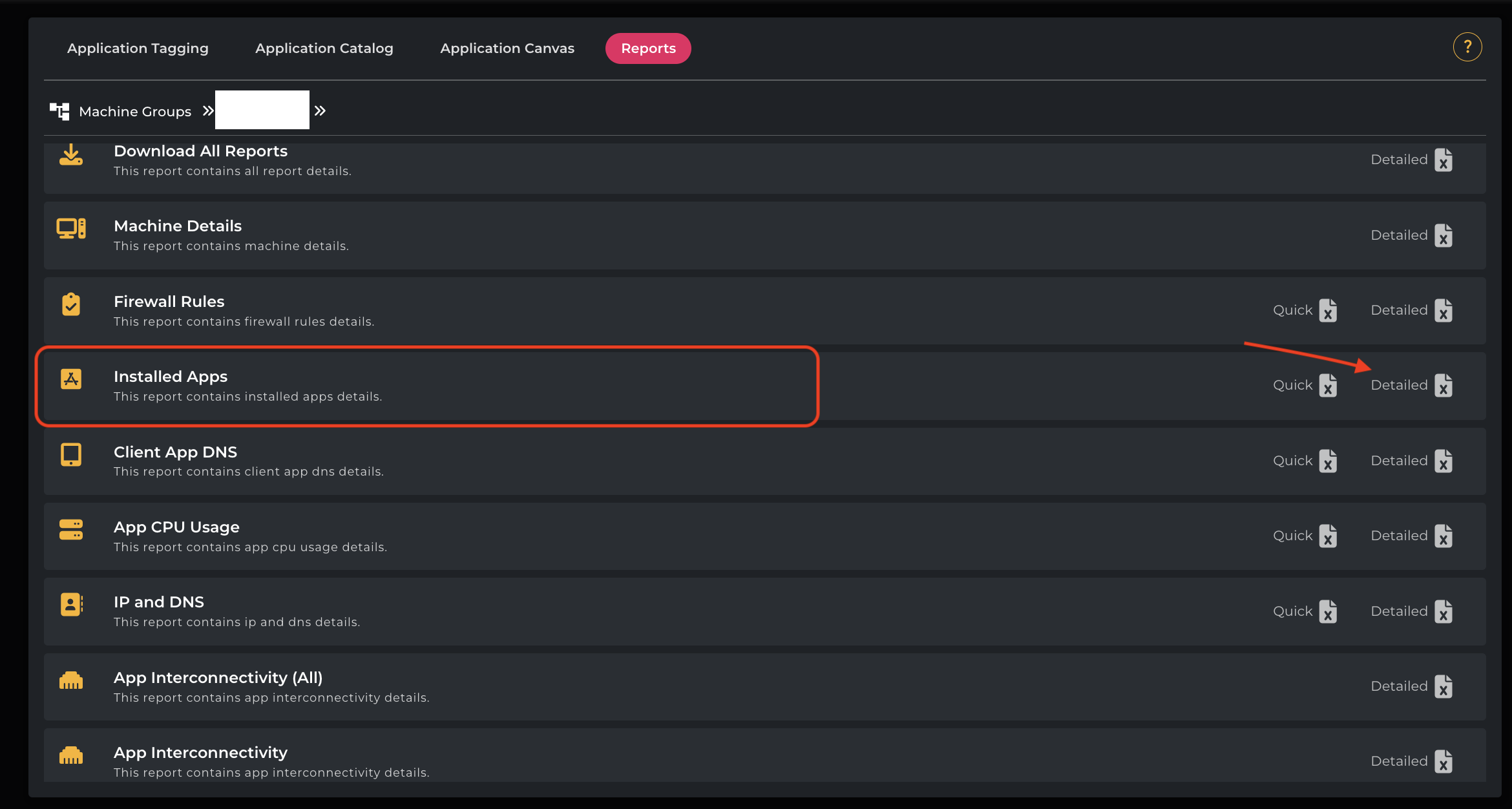
Task: Switch to Application Tagging tab
Action: tap(138, 48)
